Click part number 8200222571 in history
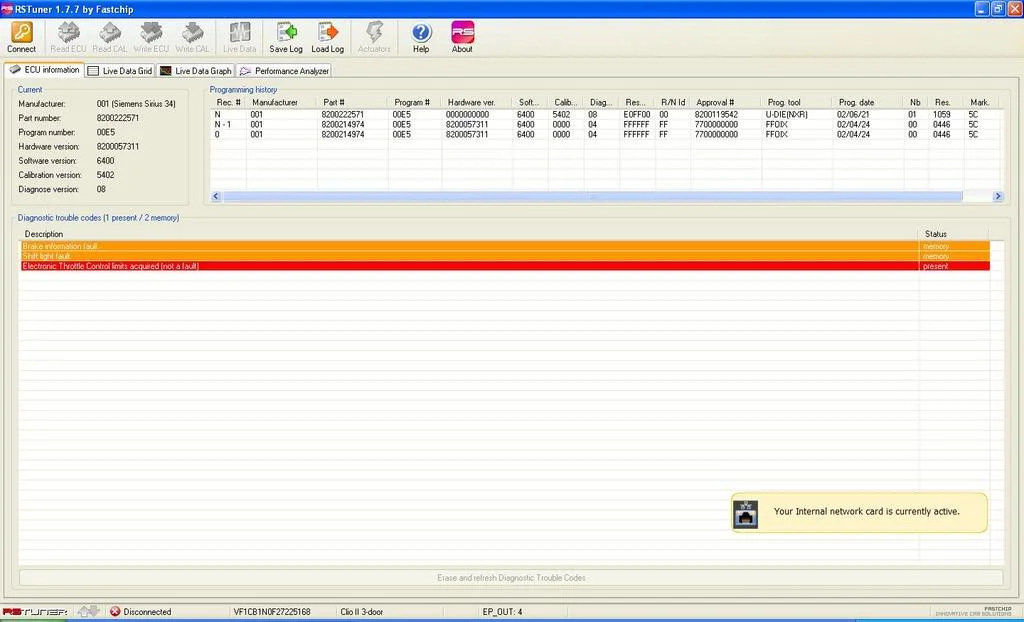This screenshot has width=1024, height=622. [x=342, y=114]
